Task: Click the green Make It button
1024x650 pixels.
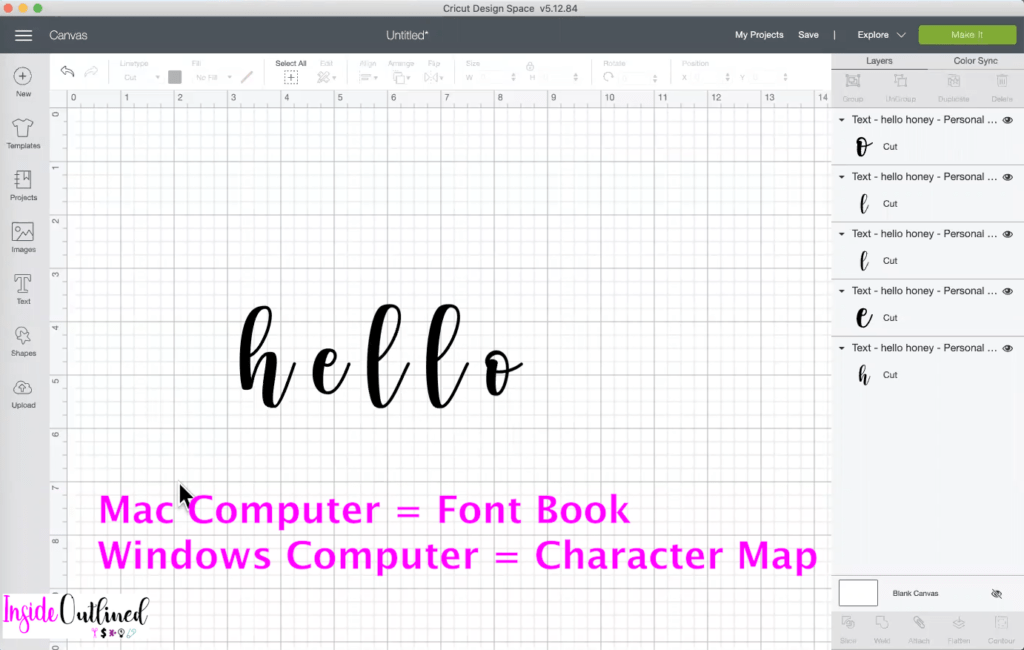Action: (967, 35)
